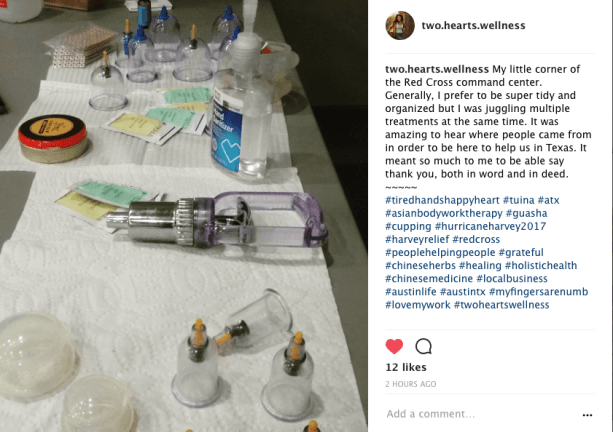The image size is (613, 432).
Task: Open the two.hearts.wellness profile avatar
Action: pos(400,25)
